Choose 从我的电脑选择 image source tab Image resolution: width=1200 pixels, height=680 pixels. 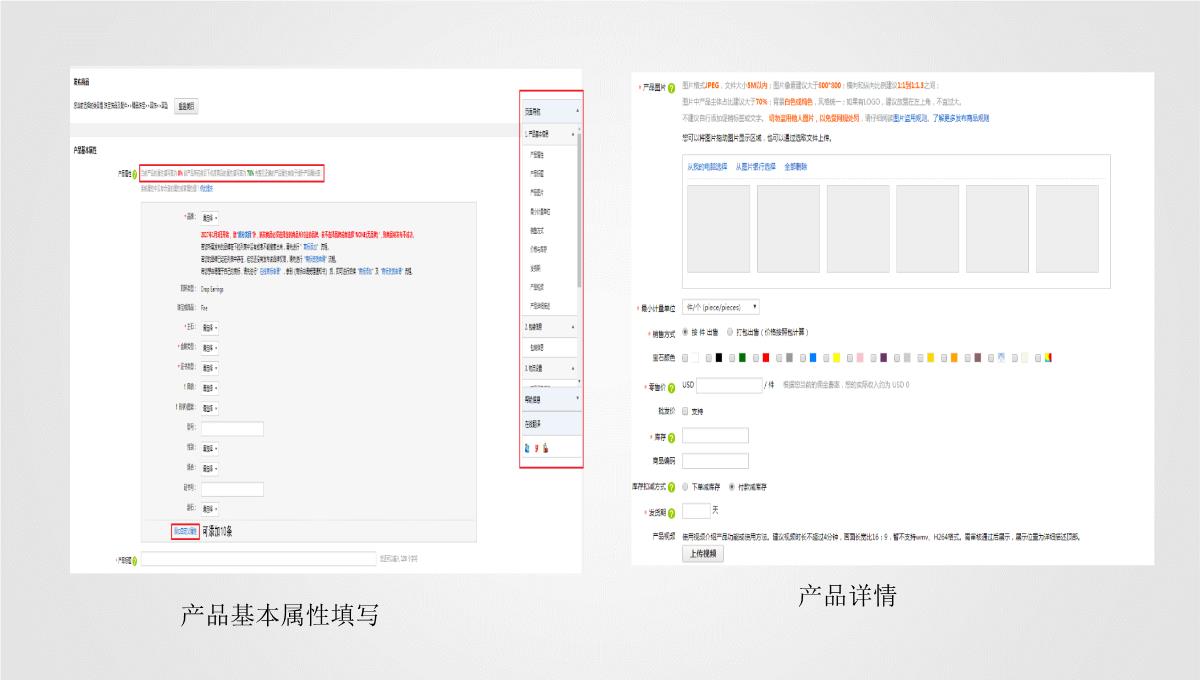[706, 167]
